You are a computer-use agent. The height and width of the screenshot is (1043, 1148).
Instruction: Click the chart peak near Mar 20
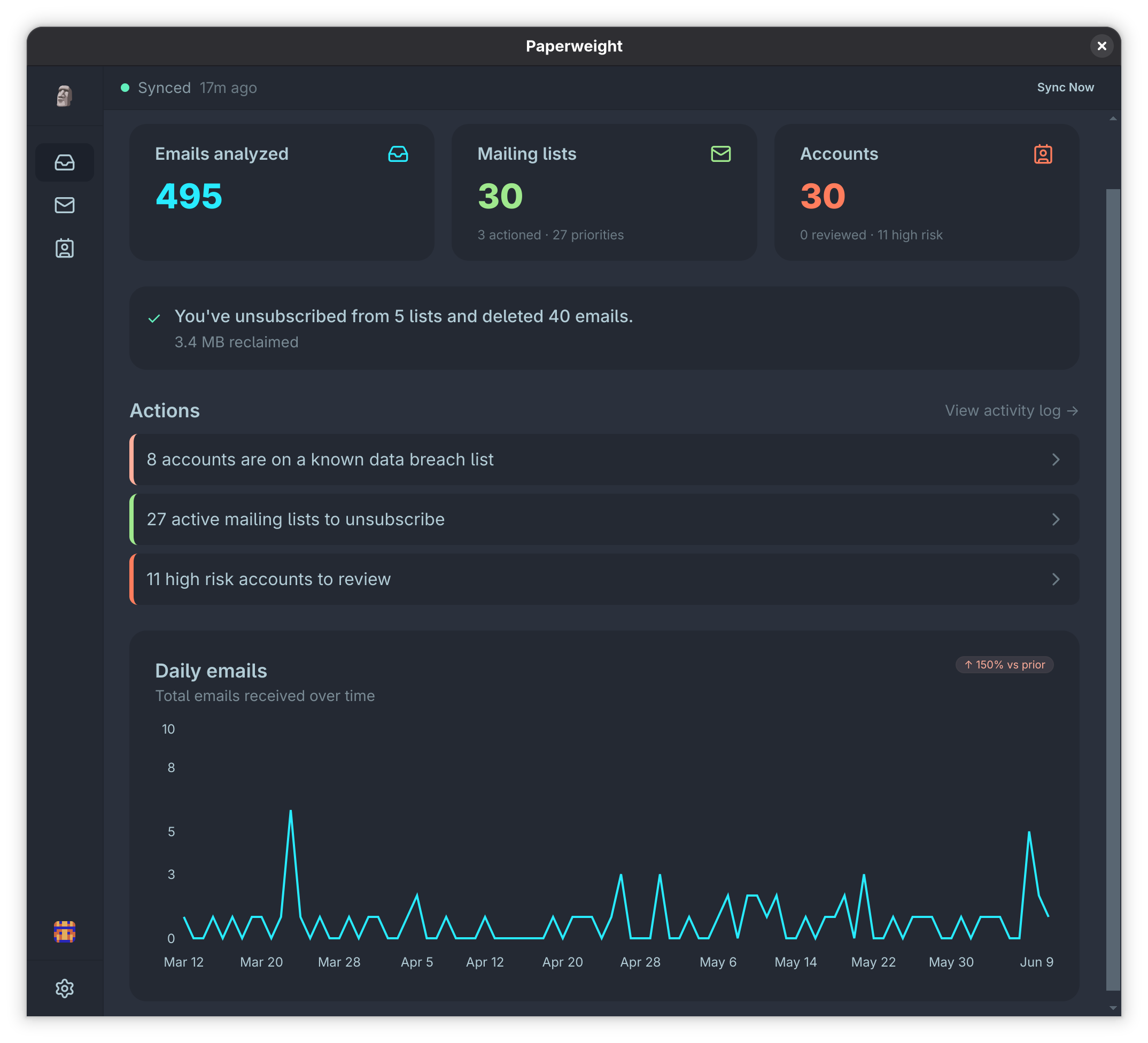pyautogui.click(x=290, y=811)
